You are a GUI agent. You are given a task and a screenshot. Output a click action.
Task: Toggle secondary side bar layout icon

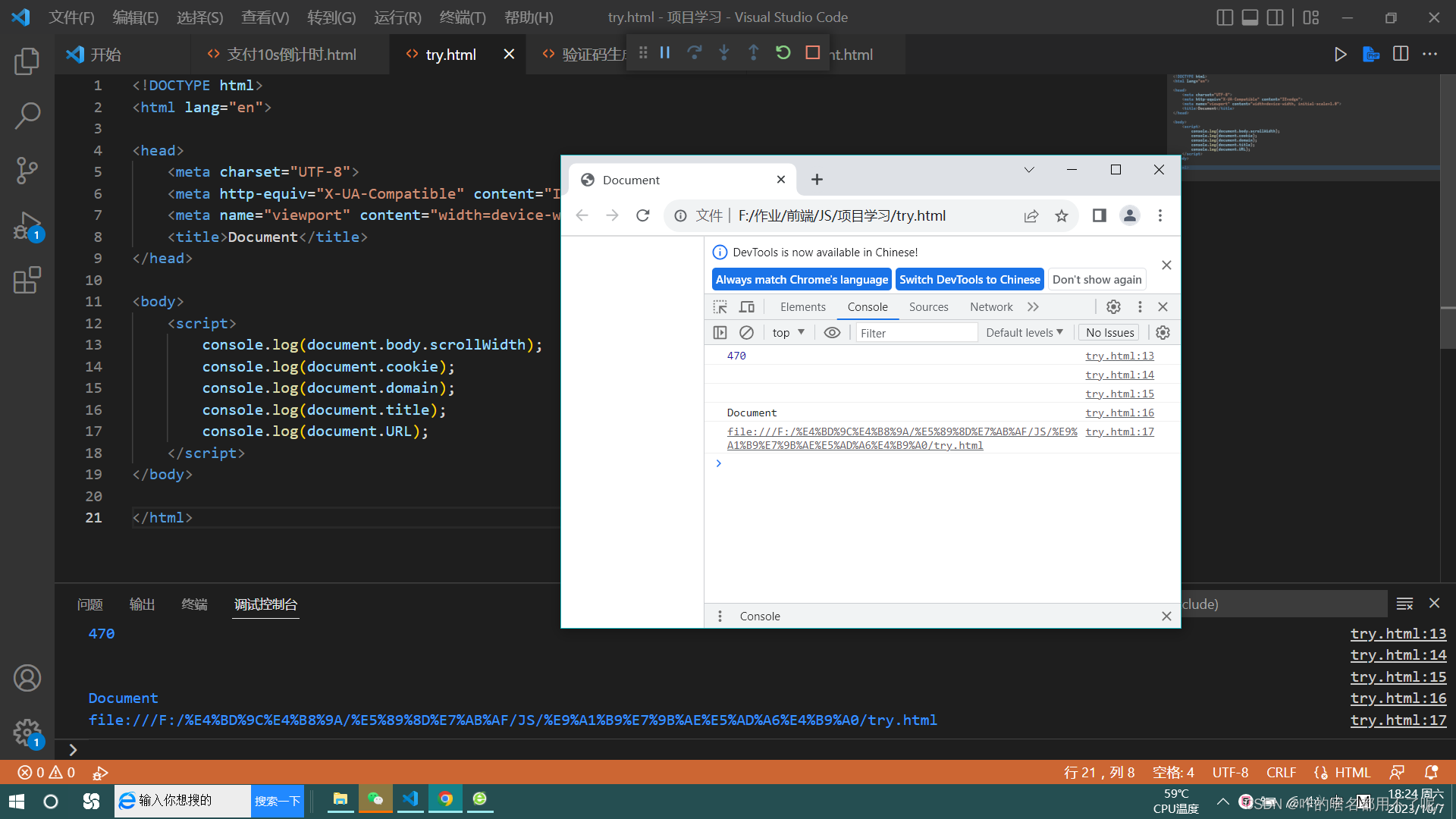coord(1276,17)
